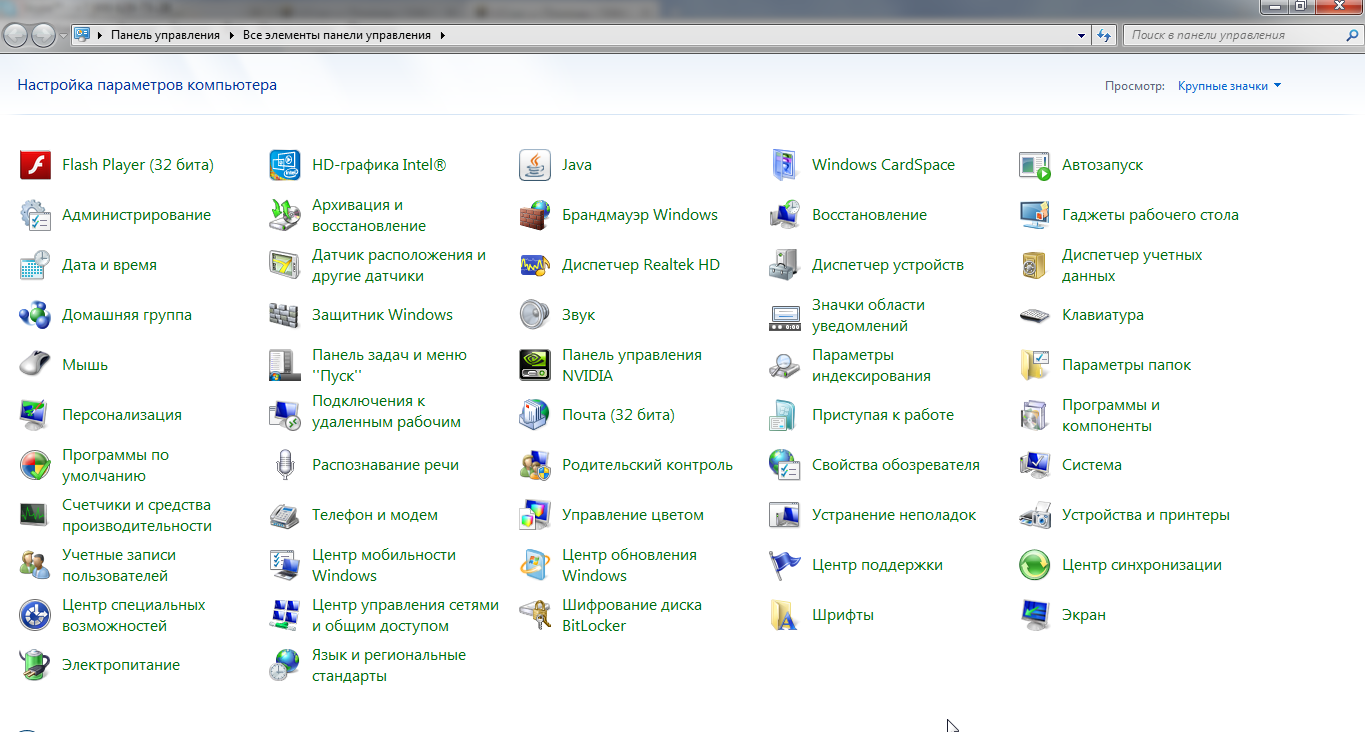Click the Телефон и модем icon
The height and width of the screenshot is (732, 1365).
(285, 515)
